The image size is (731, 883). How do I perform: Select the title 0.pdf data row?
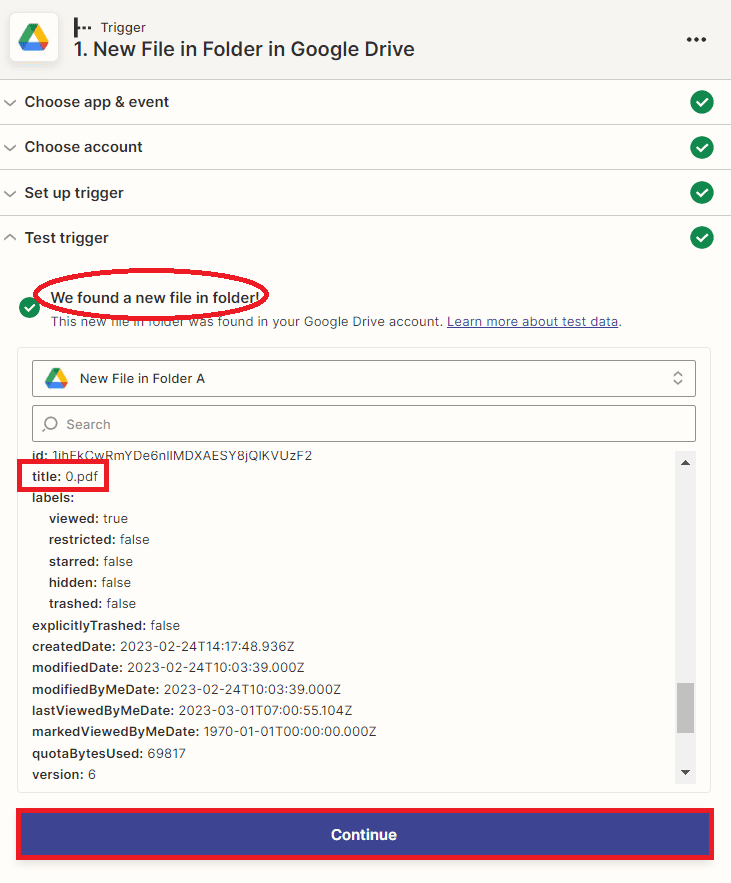click(65, 477)
